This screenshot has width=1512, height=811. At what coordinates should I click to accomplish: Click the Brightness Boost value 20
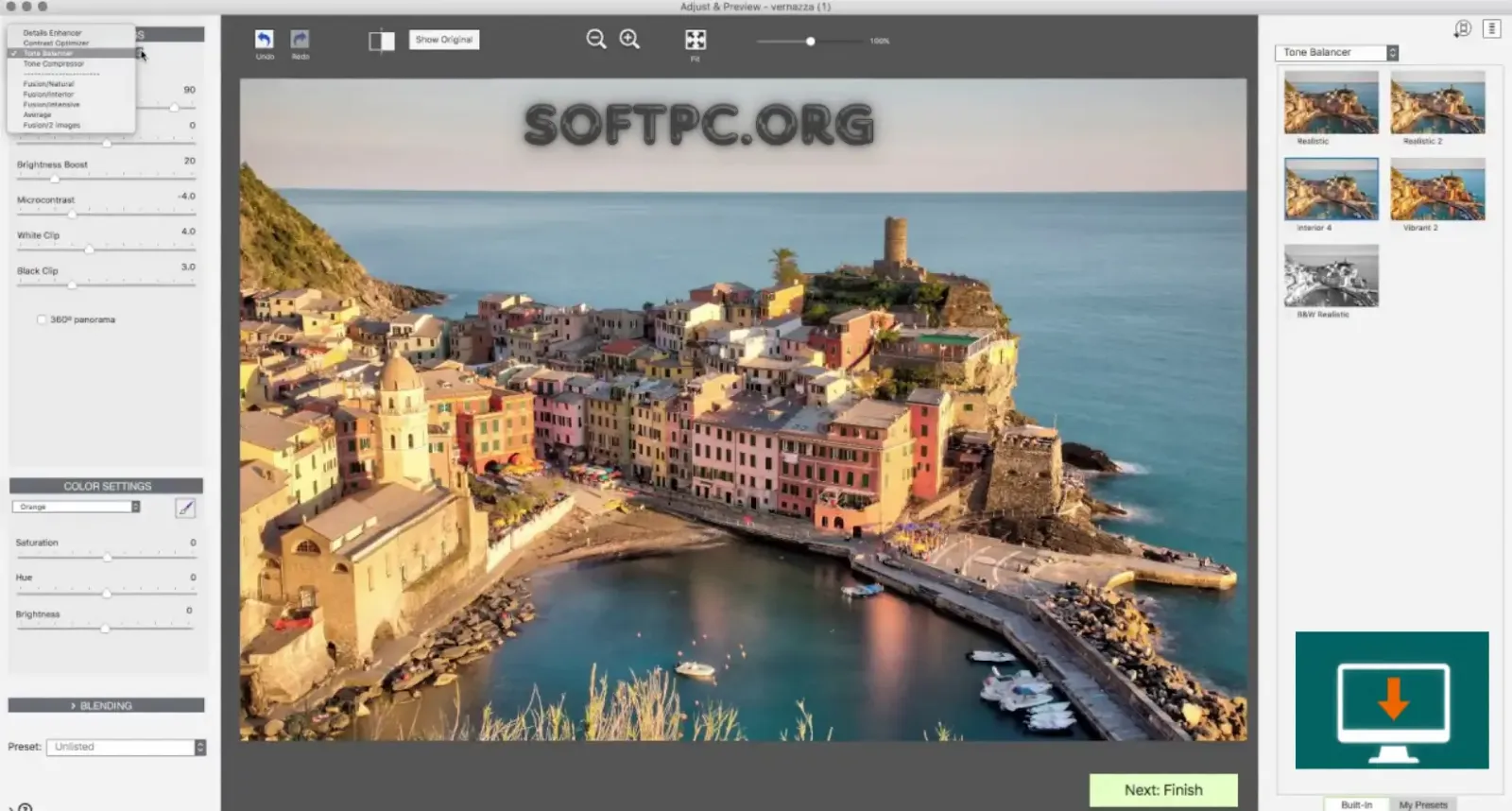189,161
